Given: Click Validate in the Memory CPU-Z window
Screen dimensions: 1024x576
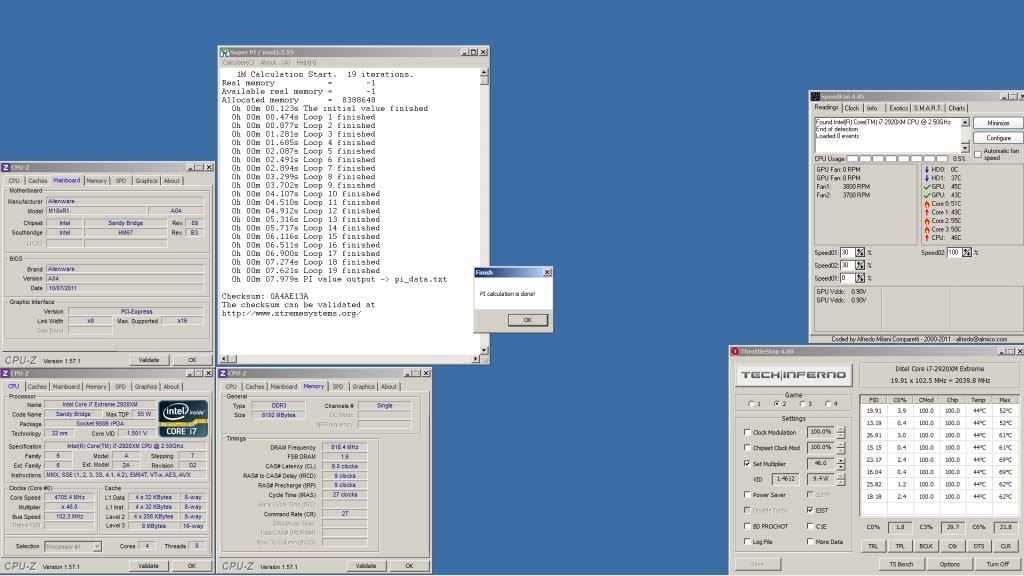Looking at the screenshot, I should click(x=366, y=566).
